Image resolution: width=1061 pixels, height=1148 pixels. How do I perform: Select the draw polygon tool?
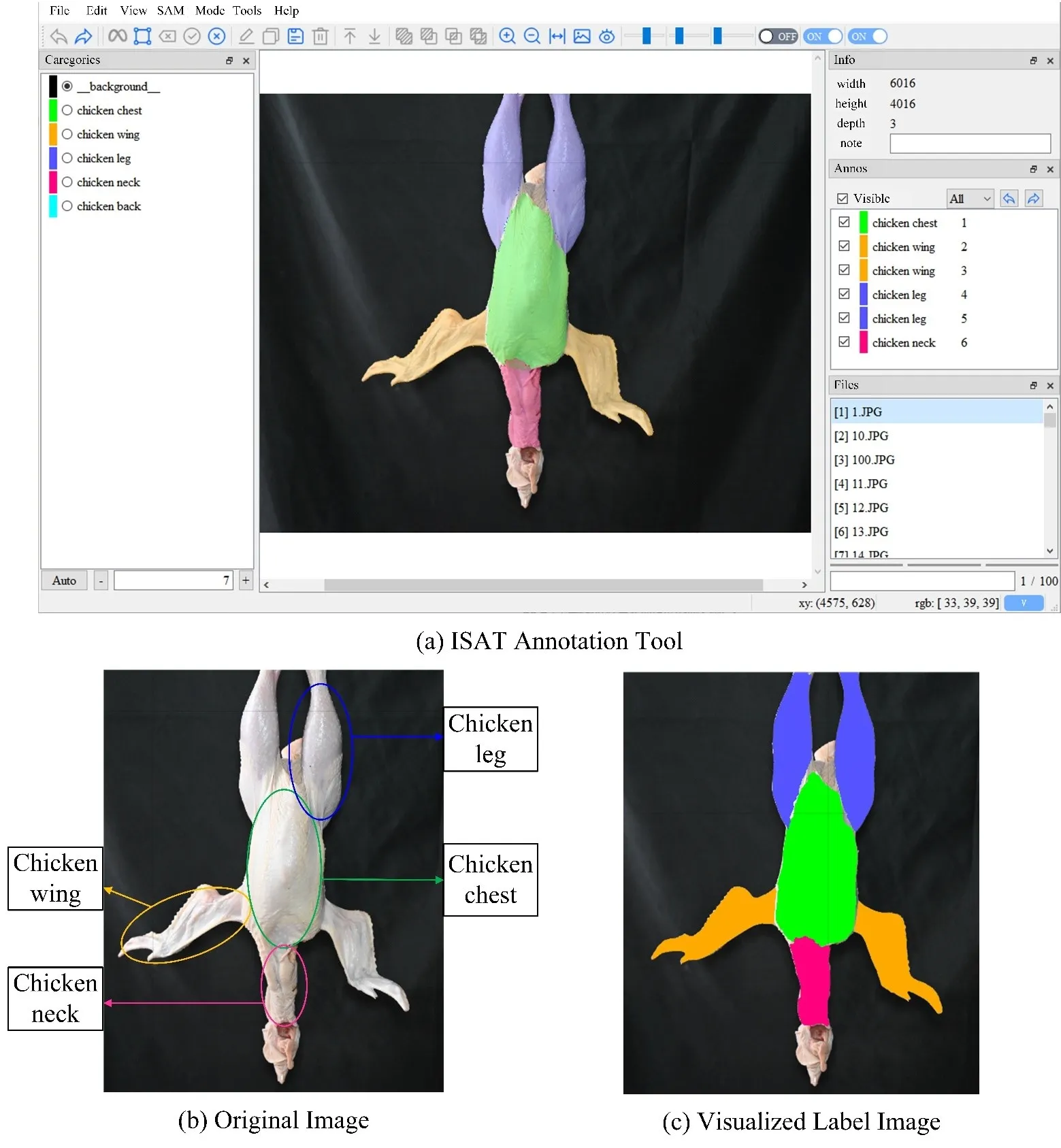[142, 36]
